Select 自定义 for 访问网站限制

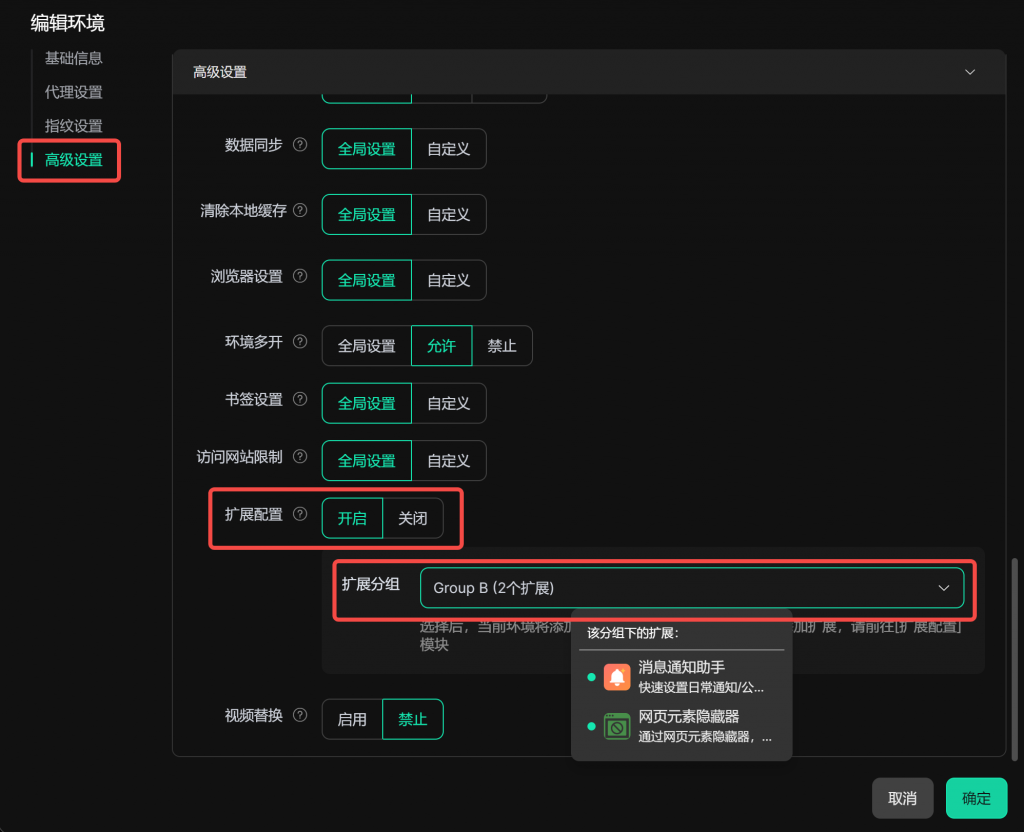tap(448, 461)
